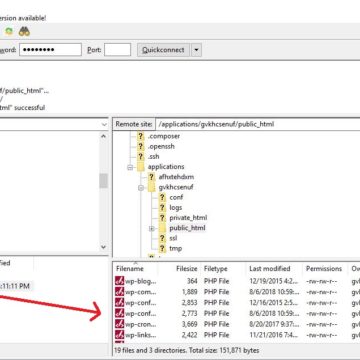Collapse the applications folder node
The width and height of the screenshot is (360, 360).
pyautogui.click(x=130, y=168)
